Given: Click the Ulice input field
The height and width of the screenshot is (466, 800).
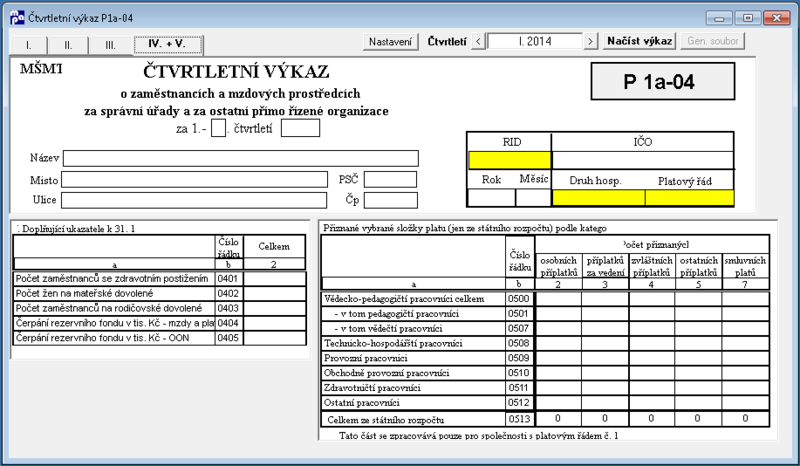Looking at the screenshot, I should click(x=194, y=200).
